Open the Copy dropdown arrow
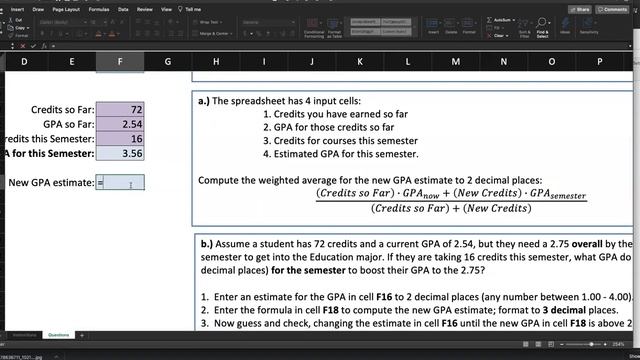 [28, 28]
